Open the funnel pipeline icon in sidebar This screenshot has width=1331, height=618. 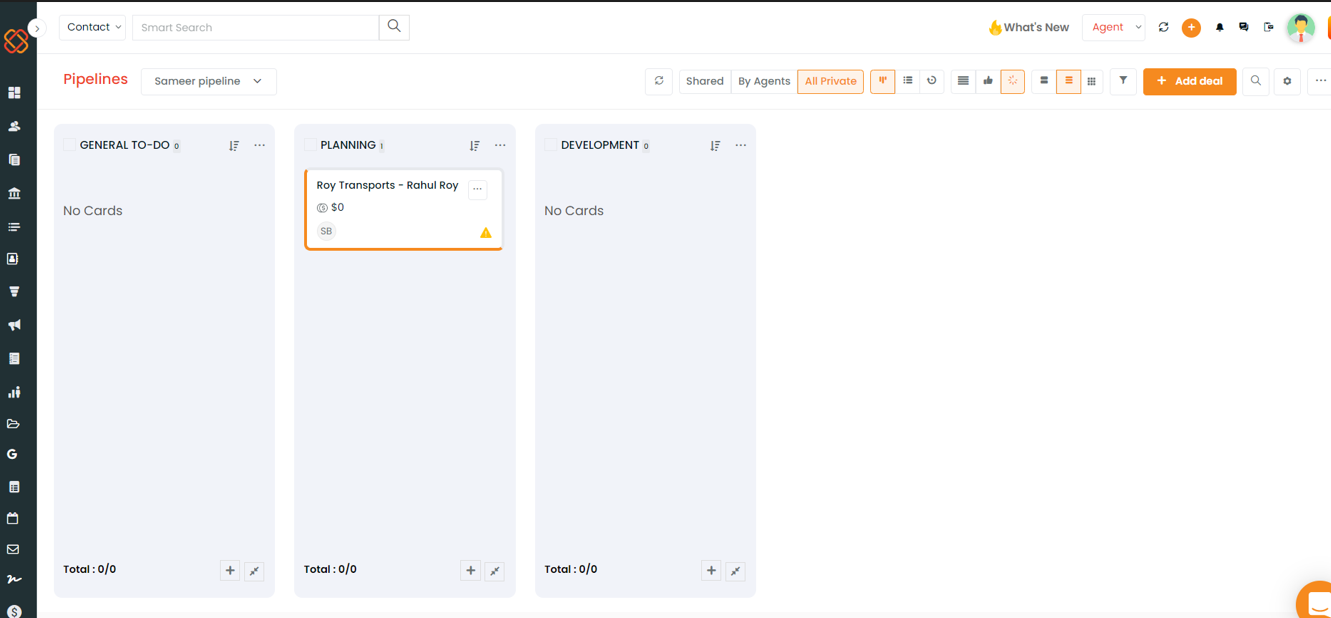pyautogui.click(x=14, y=292)
